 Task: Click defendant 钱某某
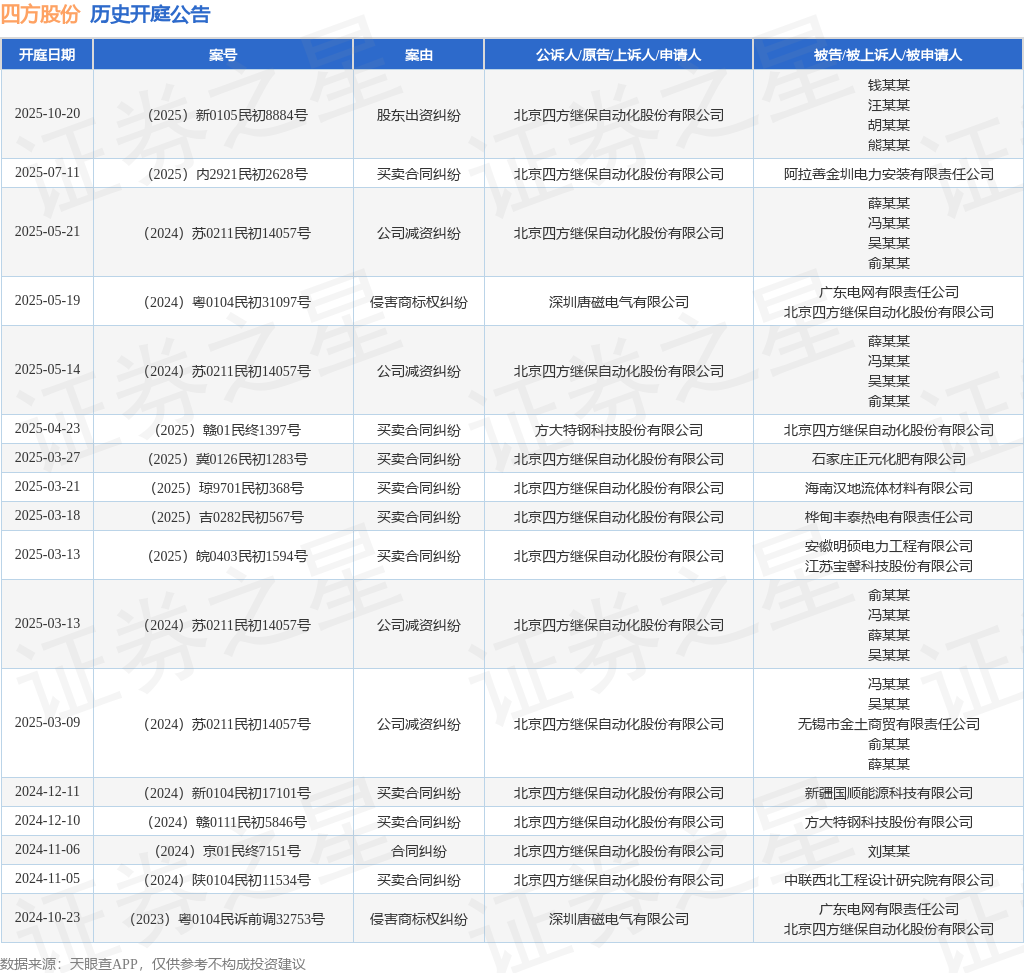(889, 86)
